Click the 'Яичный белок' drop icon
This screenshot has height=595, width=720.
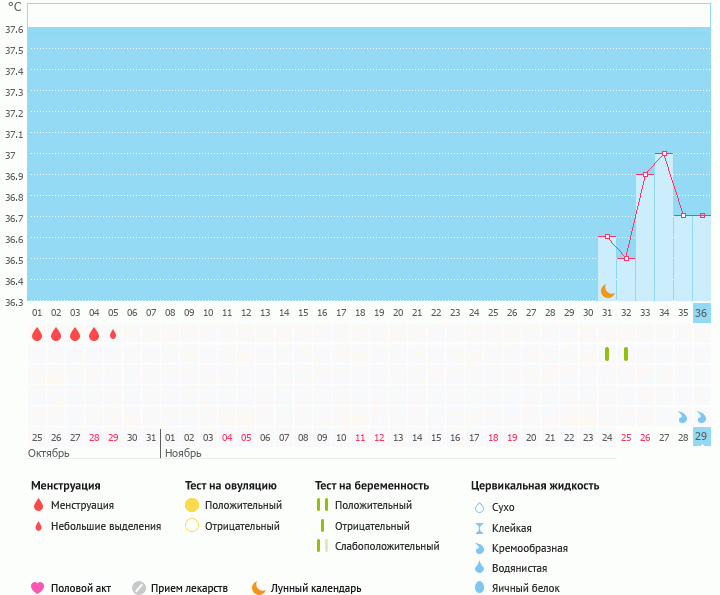pyautogui.click(x=479, y=588)
